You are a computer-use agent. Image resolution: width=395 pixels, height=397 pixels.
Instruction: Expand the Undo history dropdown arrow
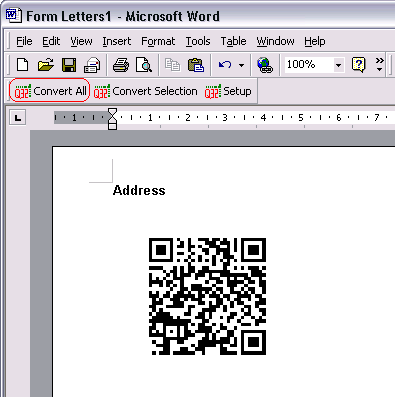(x=241, y=65)
